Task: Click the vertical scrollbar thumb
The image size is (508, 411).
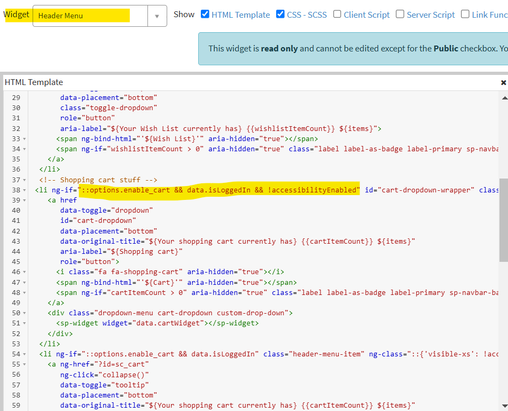Action: point(504,220)
